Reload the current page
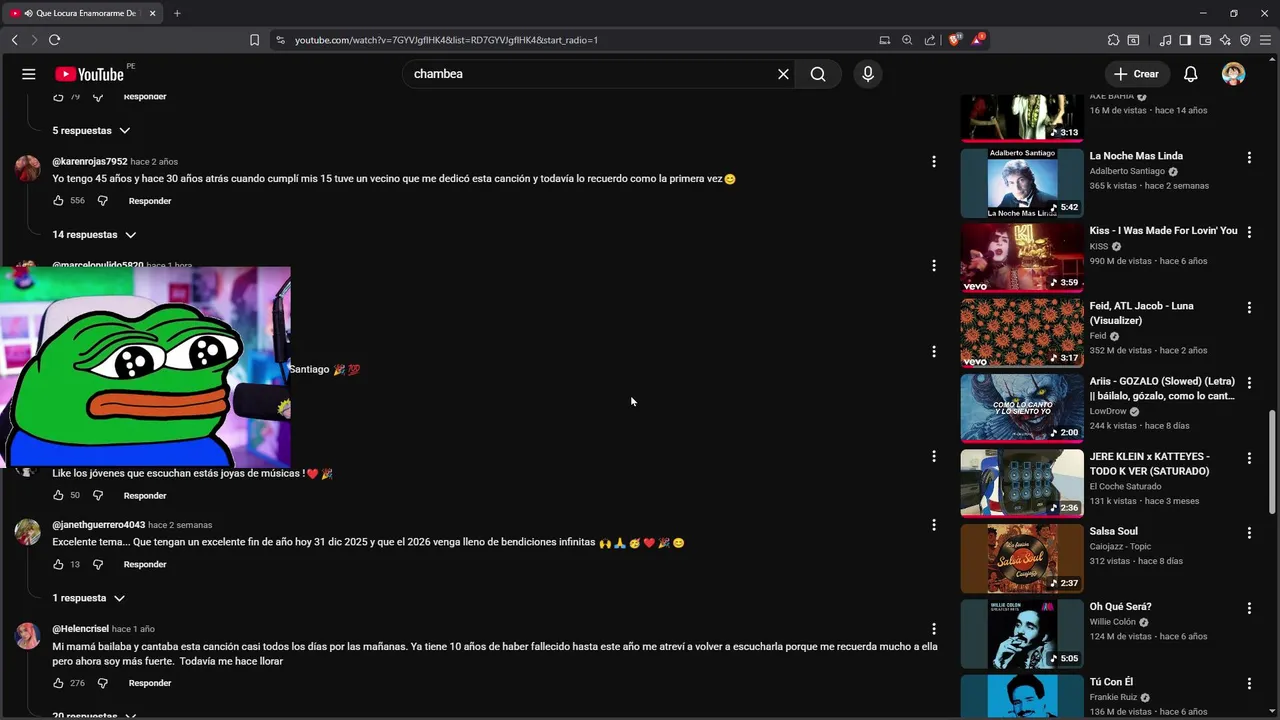Viewport: 1280px width, 720px height. tap(54, 40)
